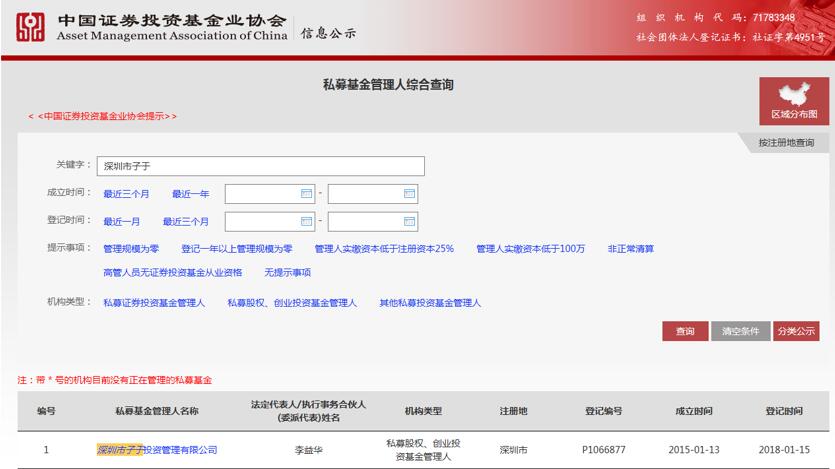835x469 pixels.
Task: Click the 2015-01-13 establishment date cell
Action: 694,450
